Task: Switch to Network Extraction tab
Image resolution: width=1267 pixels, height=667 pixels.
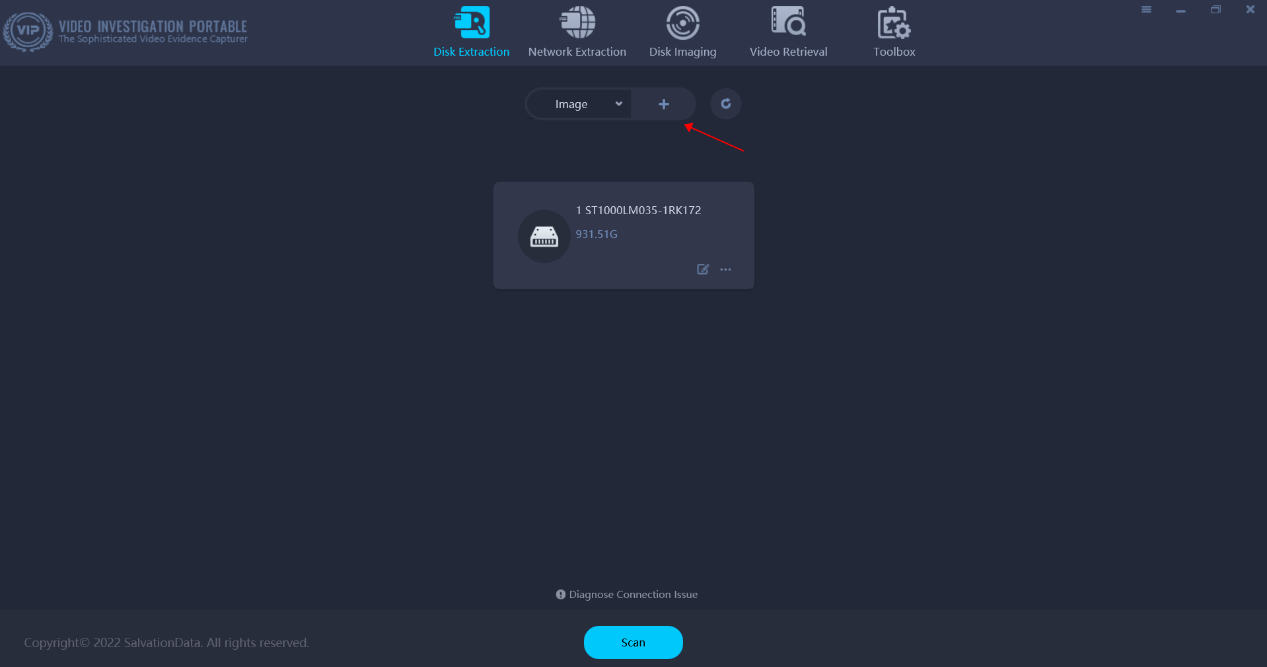Action: (577, 32)
